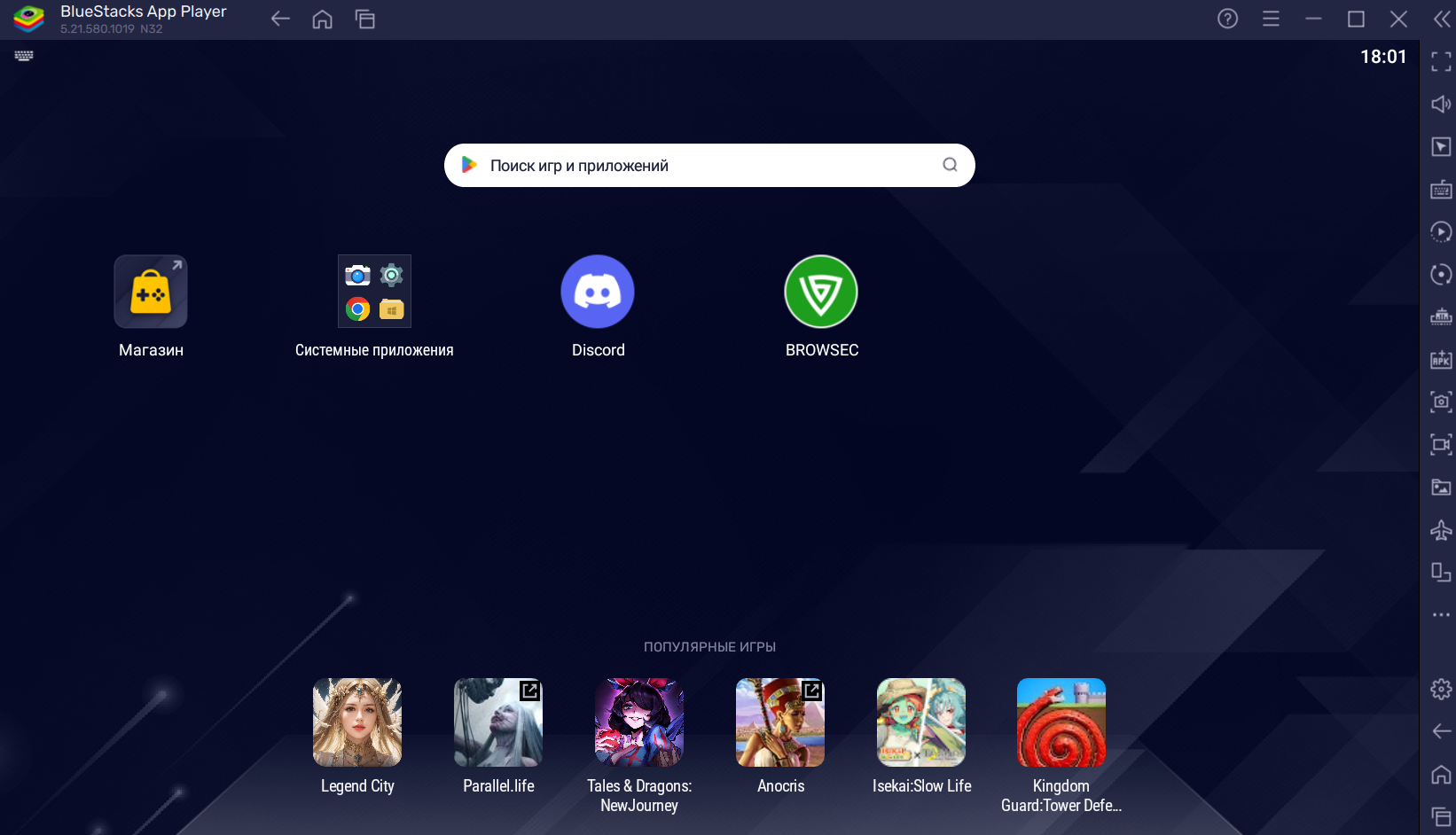
Task: Open Anocris game
Action: click(x=780, y=722)
